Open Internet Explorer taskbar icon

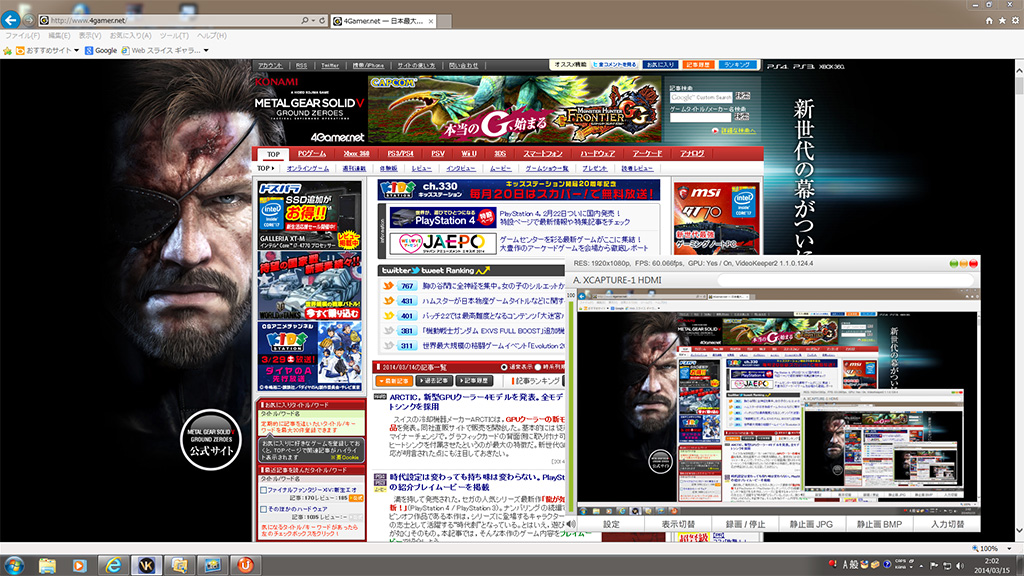point(113,565)
